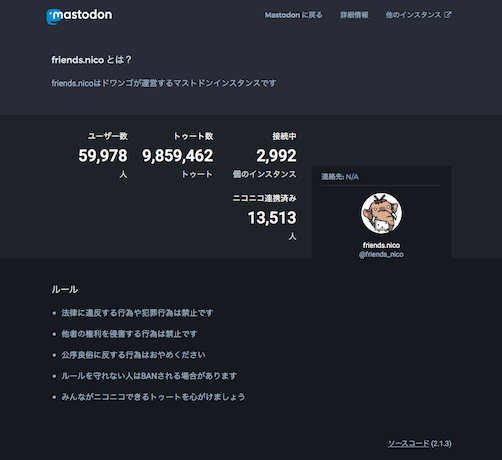Open the 'Mastodon に戻る' link
The width and height of the screenshot is (502, 460).
293,15
